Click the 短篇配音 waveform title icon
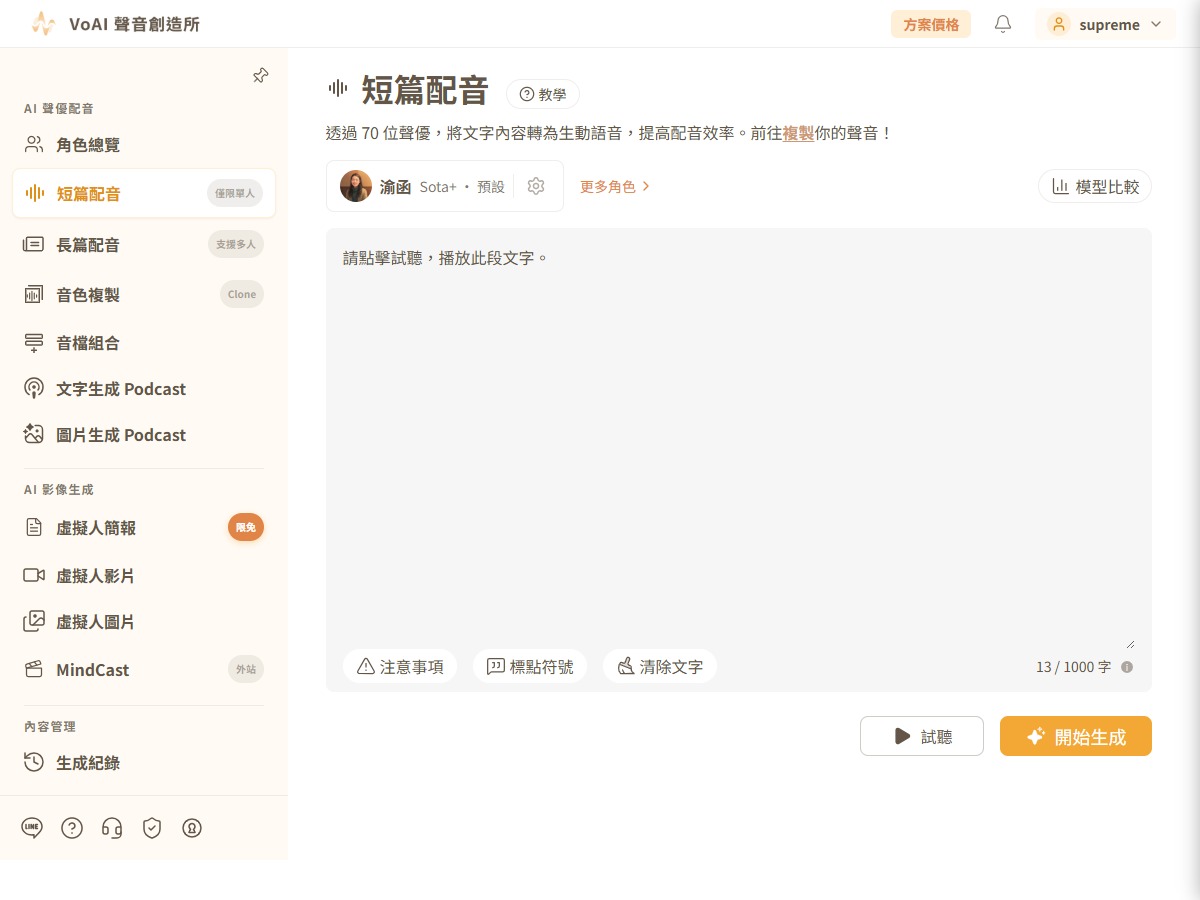This screenshot has width=1200, height=900. pyautogui.click(x=338, y=88)
